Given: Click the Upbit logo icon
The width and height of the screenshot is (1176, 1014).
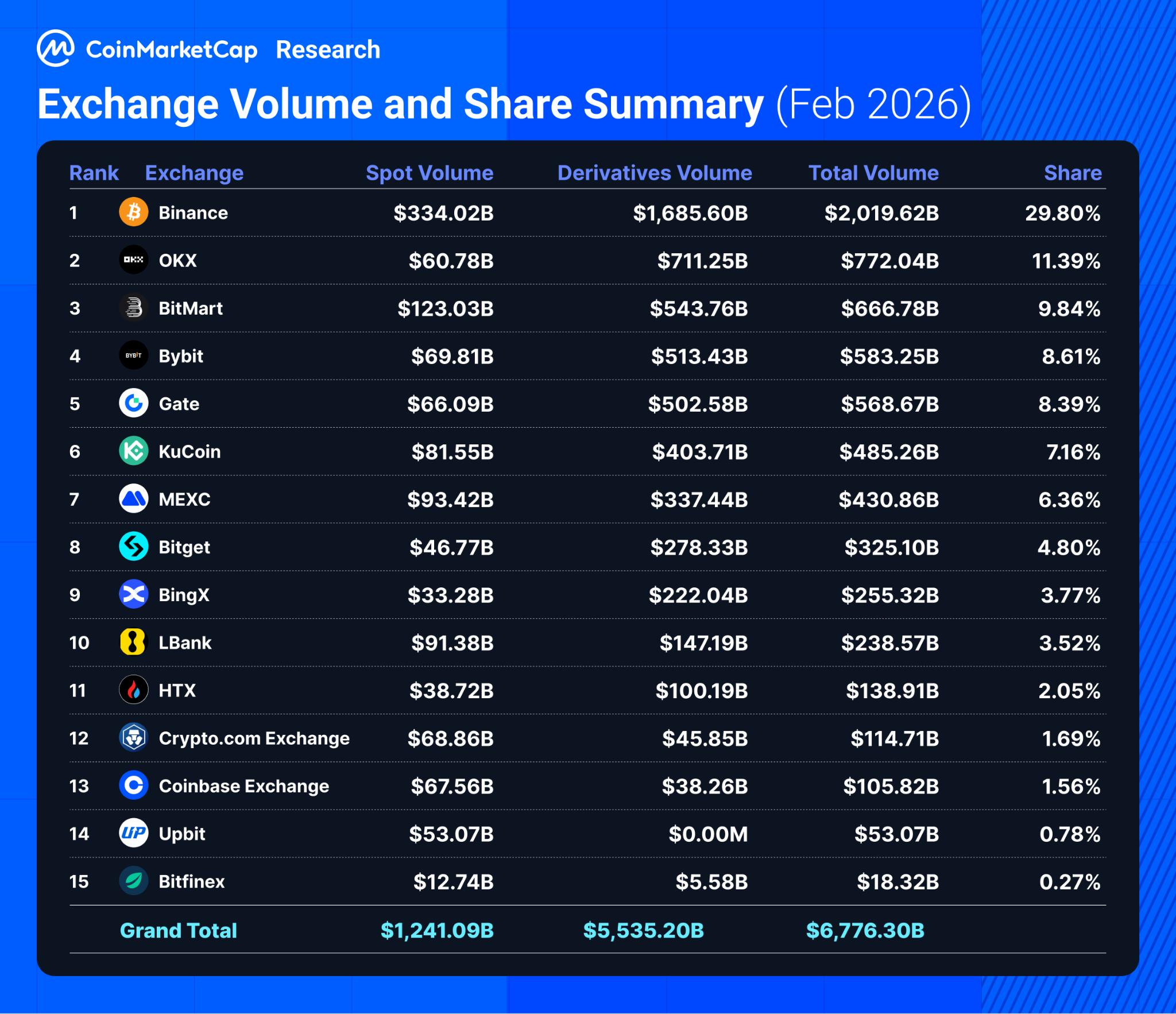Looking at the screenshot, I should coord(134,833).
